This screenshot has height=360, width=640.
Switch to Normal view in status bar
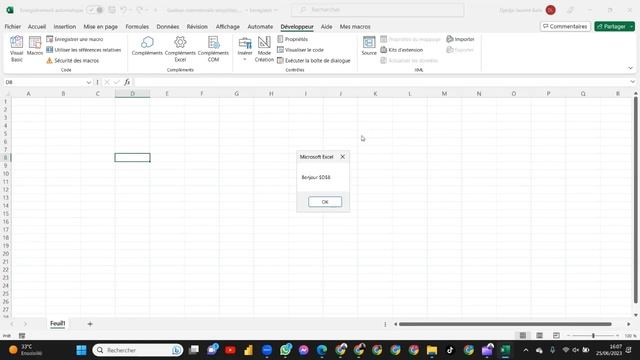pos(523,336)
